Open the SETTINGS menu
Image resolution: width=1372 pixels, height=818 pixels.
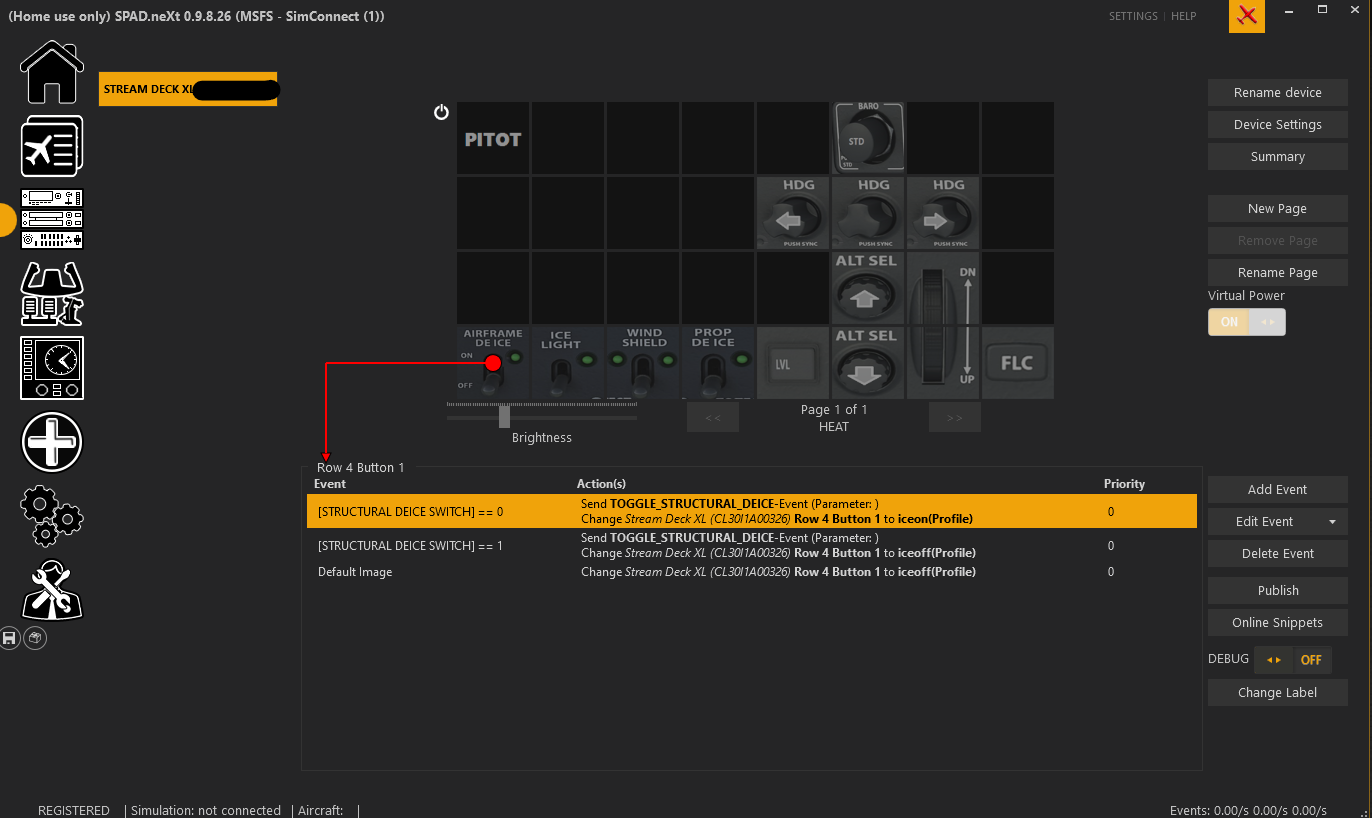1133,16
